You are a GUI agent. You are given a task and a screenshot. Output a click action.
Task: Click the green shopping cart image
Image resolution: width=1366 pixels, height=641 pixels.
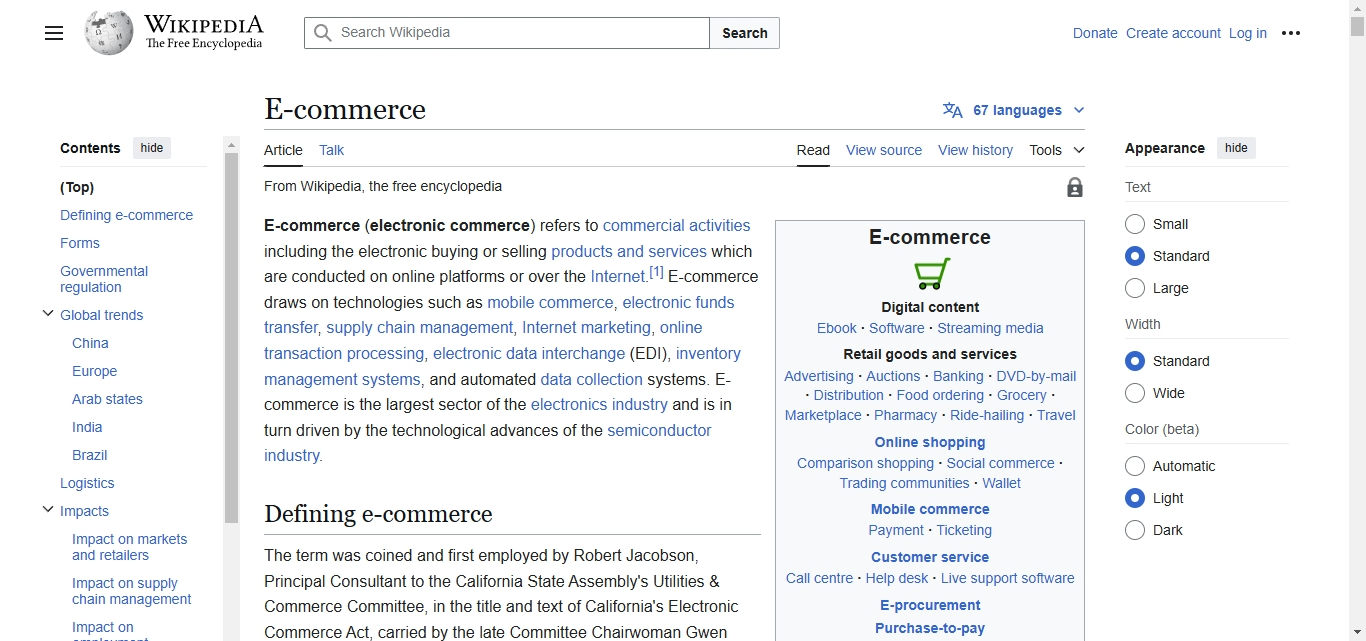931,273
